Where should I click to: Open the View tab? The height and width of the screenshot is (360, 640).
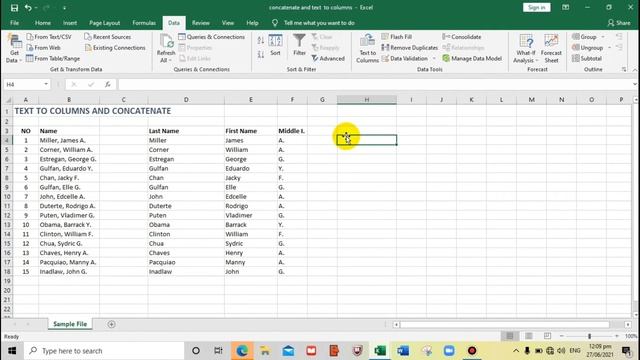pos(228,23)
